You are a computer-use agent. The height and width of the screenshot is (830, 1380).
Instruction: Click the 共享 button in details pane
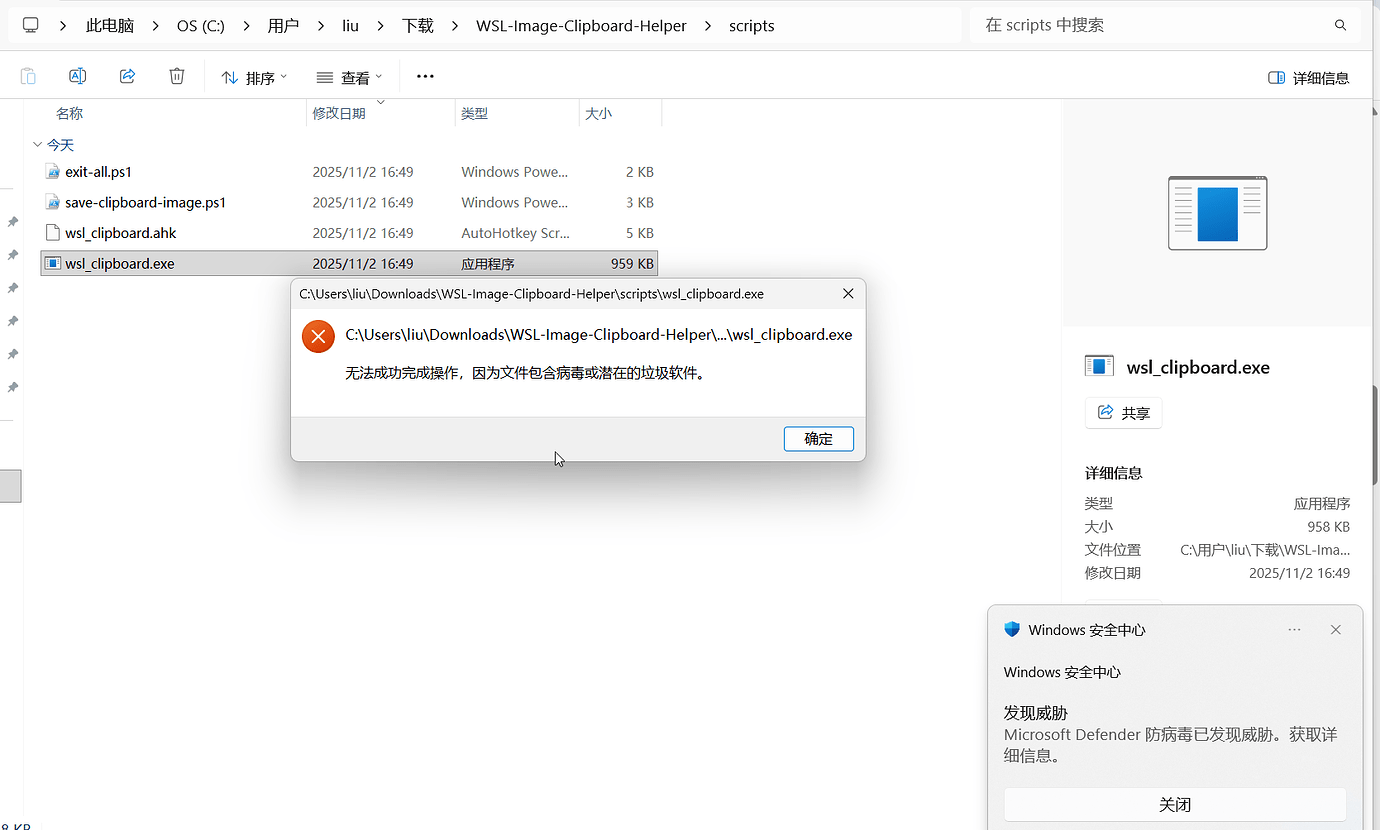(1123, 413)
